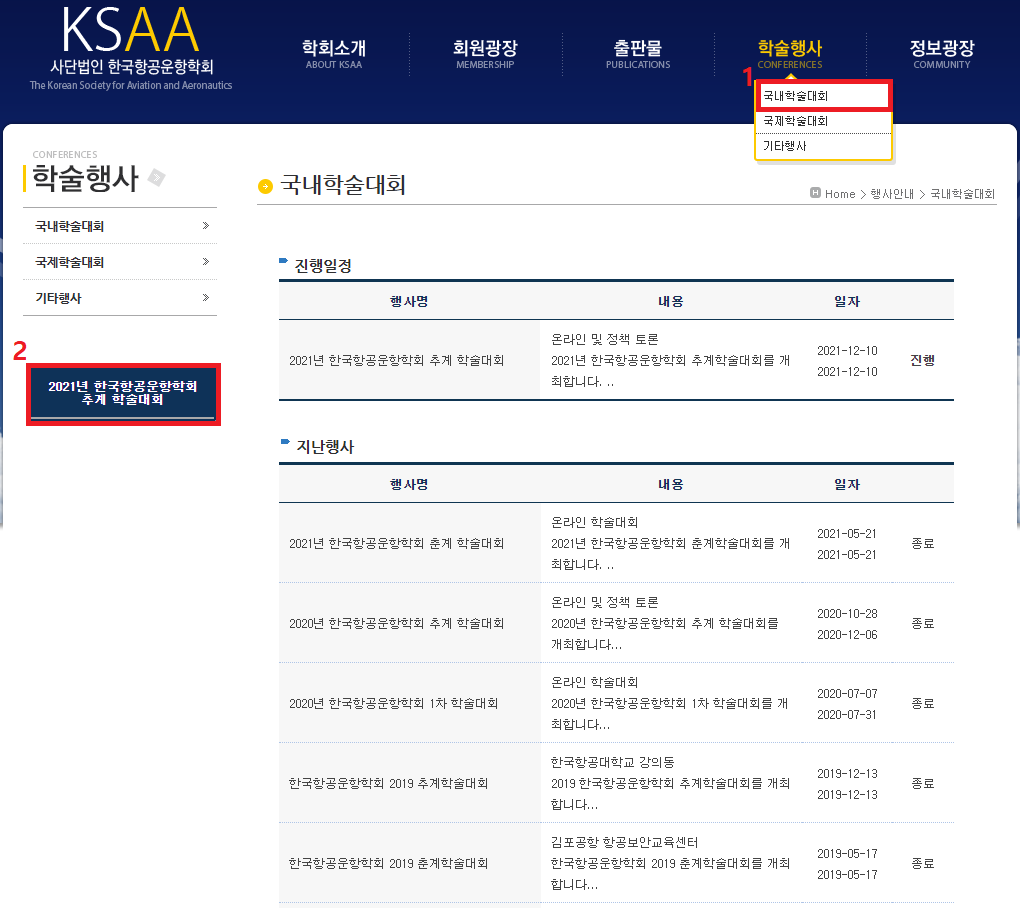
Task: Click the 온라인 및 정책 토론 content for 2021 추계
Action: 605,340
